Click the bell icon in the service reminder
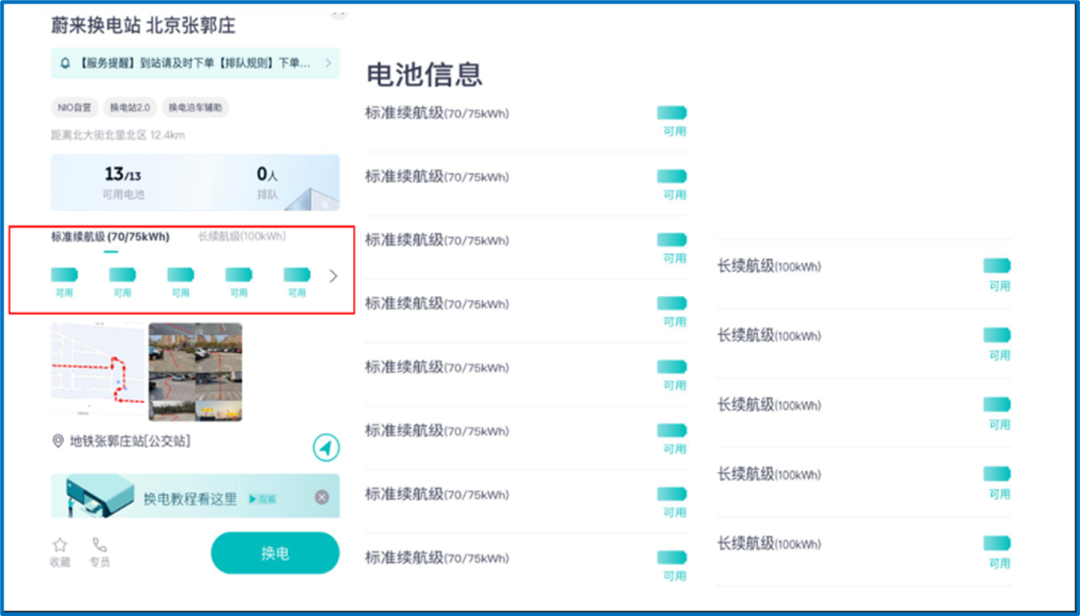This screenshot has height=616, width=1080. coord(65,63)
